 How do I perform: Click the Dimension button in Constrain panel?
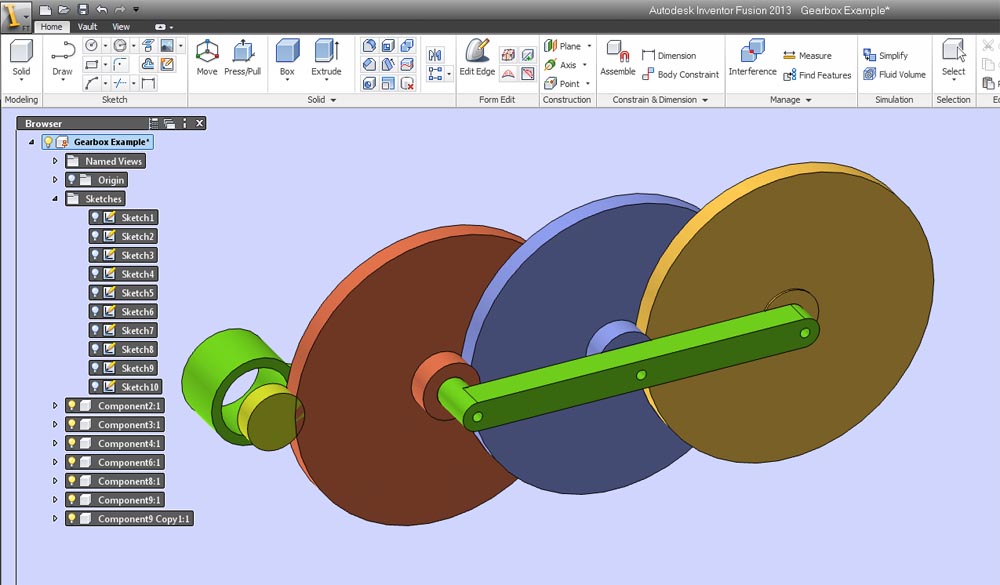coord(668,56)
